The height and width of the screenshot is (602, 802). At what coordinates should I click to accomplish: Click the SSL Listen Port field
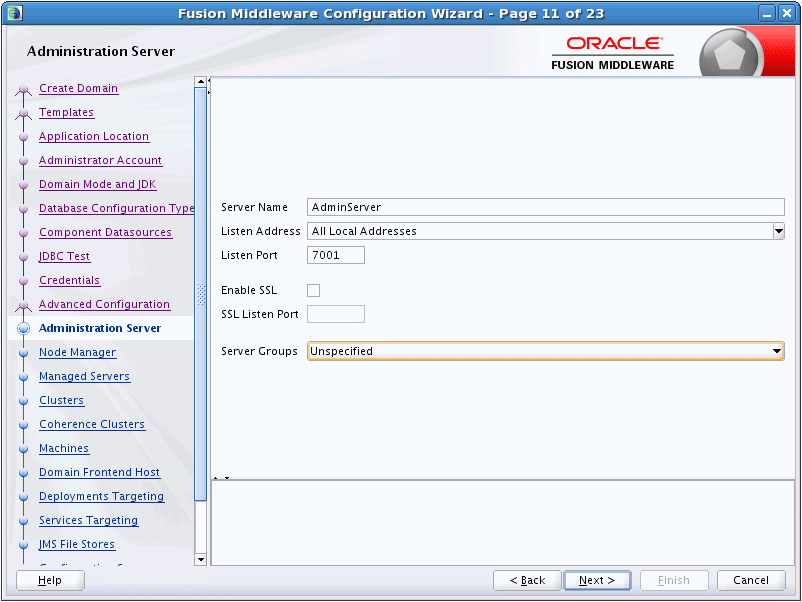pyautogui.click(x=336, y=314)
